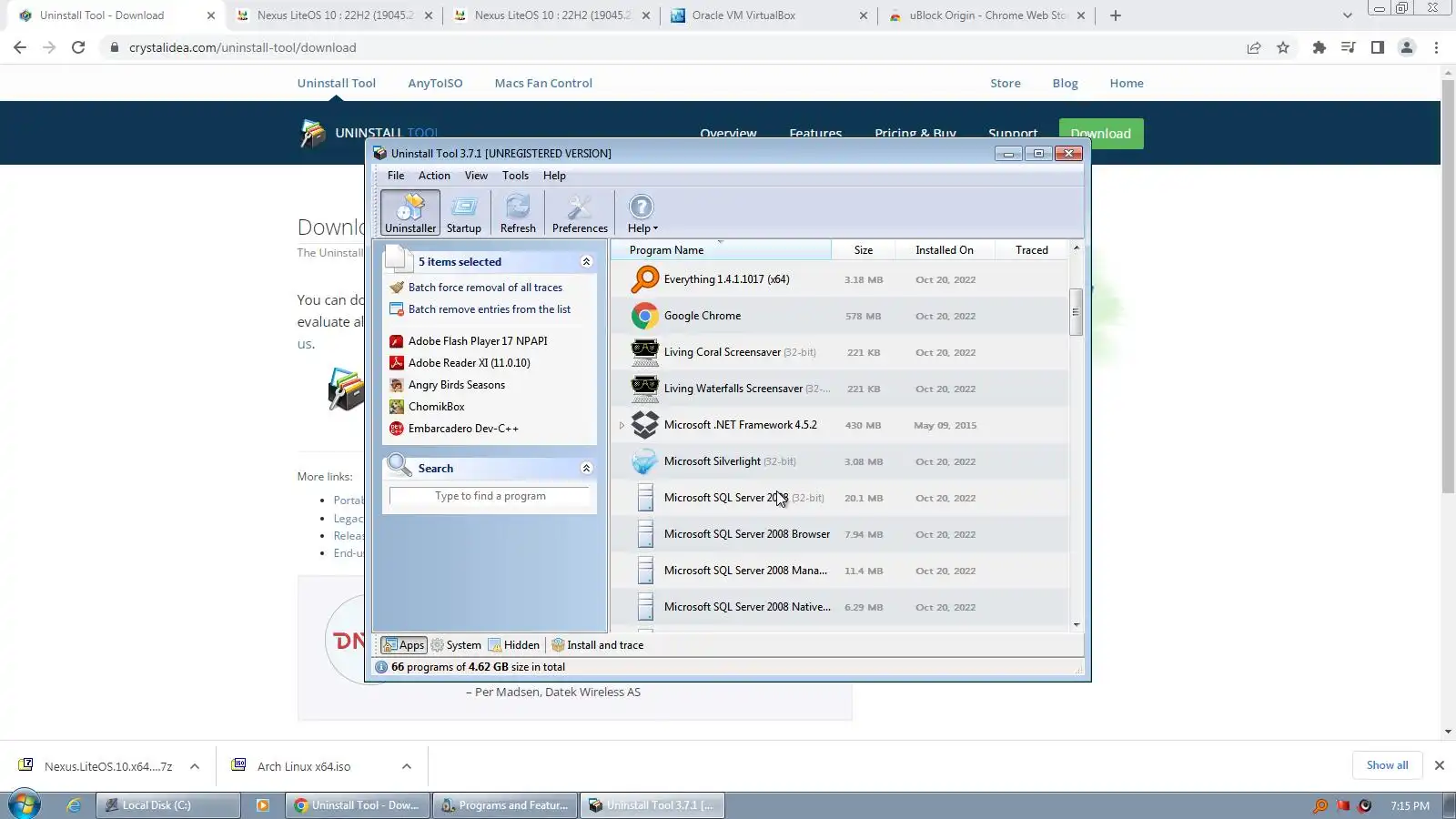Click Adobe Flash Player 17 NPAPI icon
This screenshot has height=819, width=1456.
pos(397,341)
